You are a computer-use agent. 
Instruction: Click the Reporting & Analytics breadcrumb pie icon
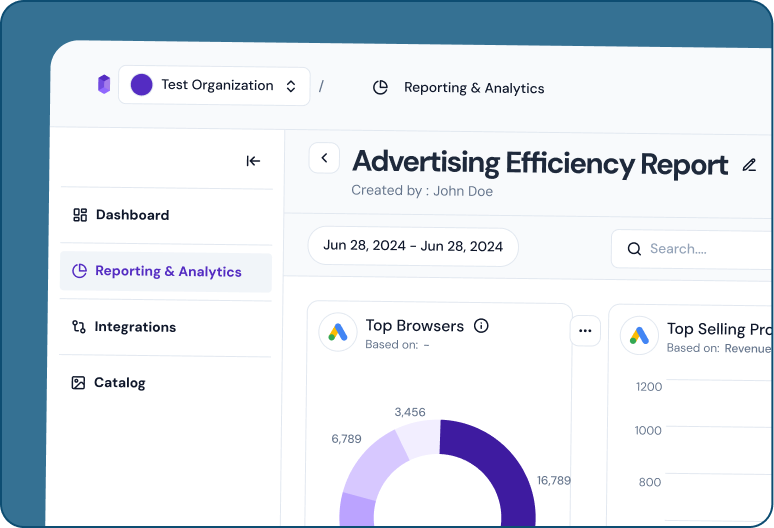pyautogui.click(x=380, y=87)
